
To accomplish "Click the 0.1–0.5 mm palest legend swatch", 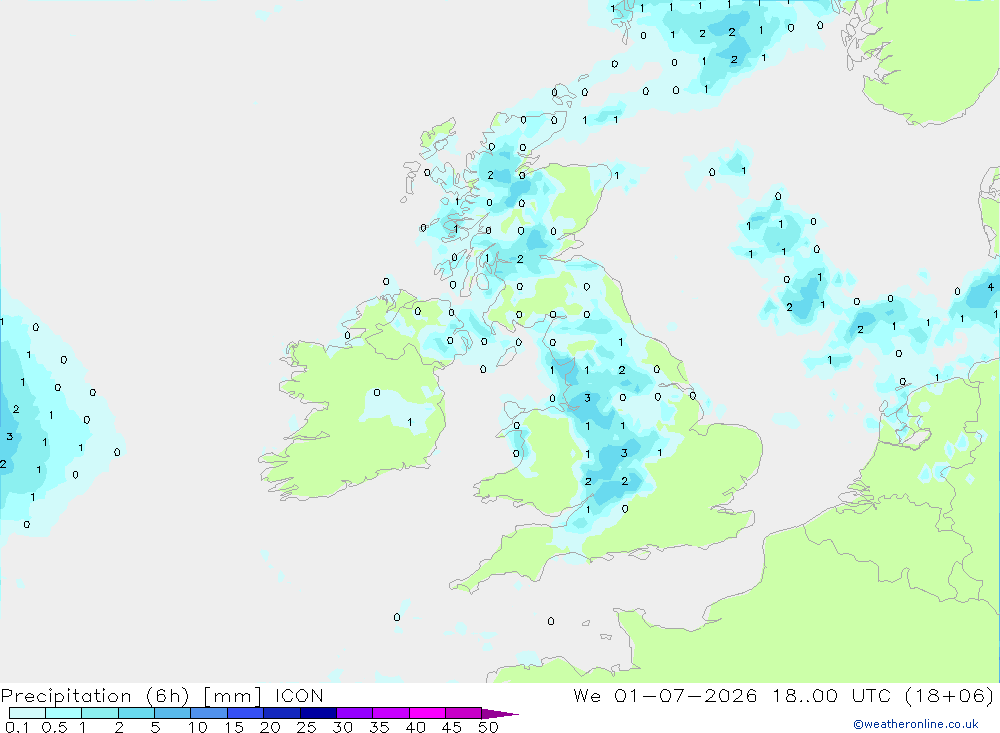I will [x=27, y=713].
